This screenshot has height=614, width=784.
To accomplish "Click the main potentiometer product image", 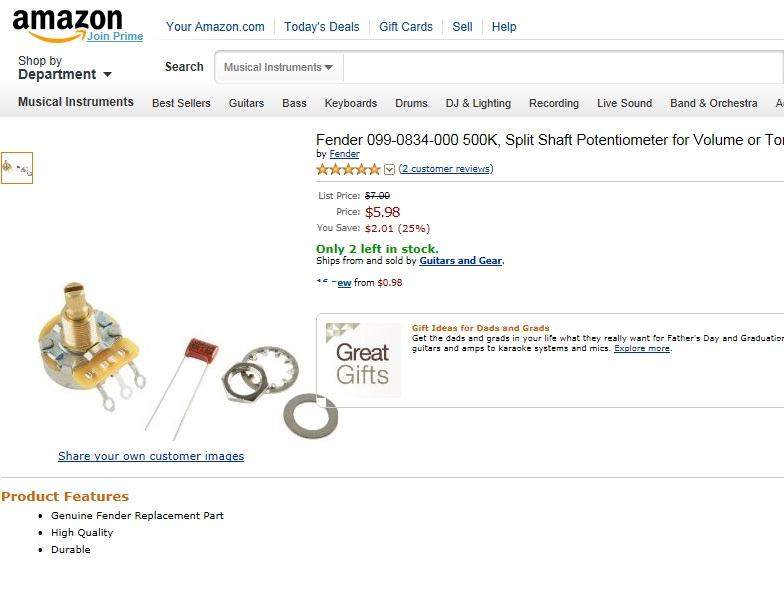I will [x=190, y=360].
